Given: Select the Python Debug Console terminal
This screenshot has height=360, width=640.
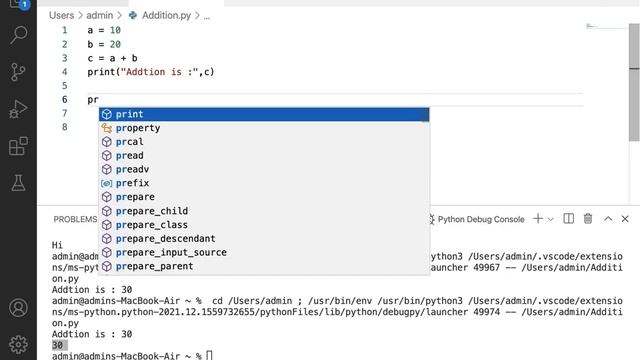Looking at the screenshot, I should (477, 219).
